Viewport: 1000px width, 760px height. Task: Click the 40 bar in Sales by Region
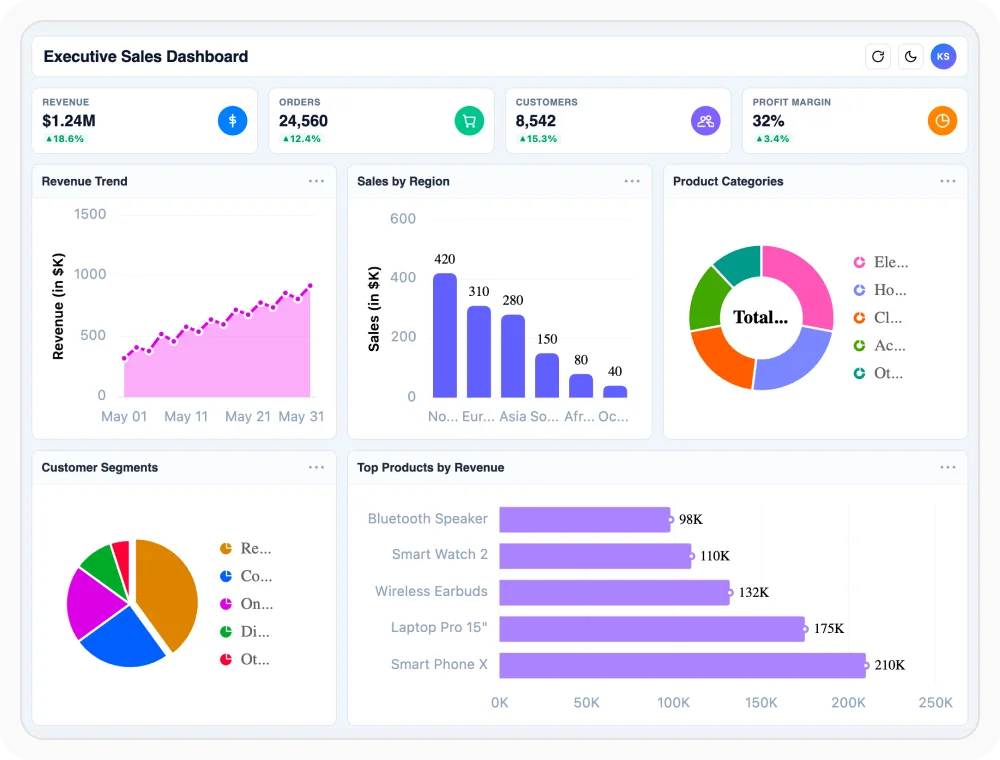coord(615,392)
